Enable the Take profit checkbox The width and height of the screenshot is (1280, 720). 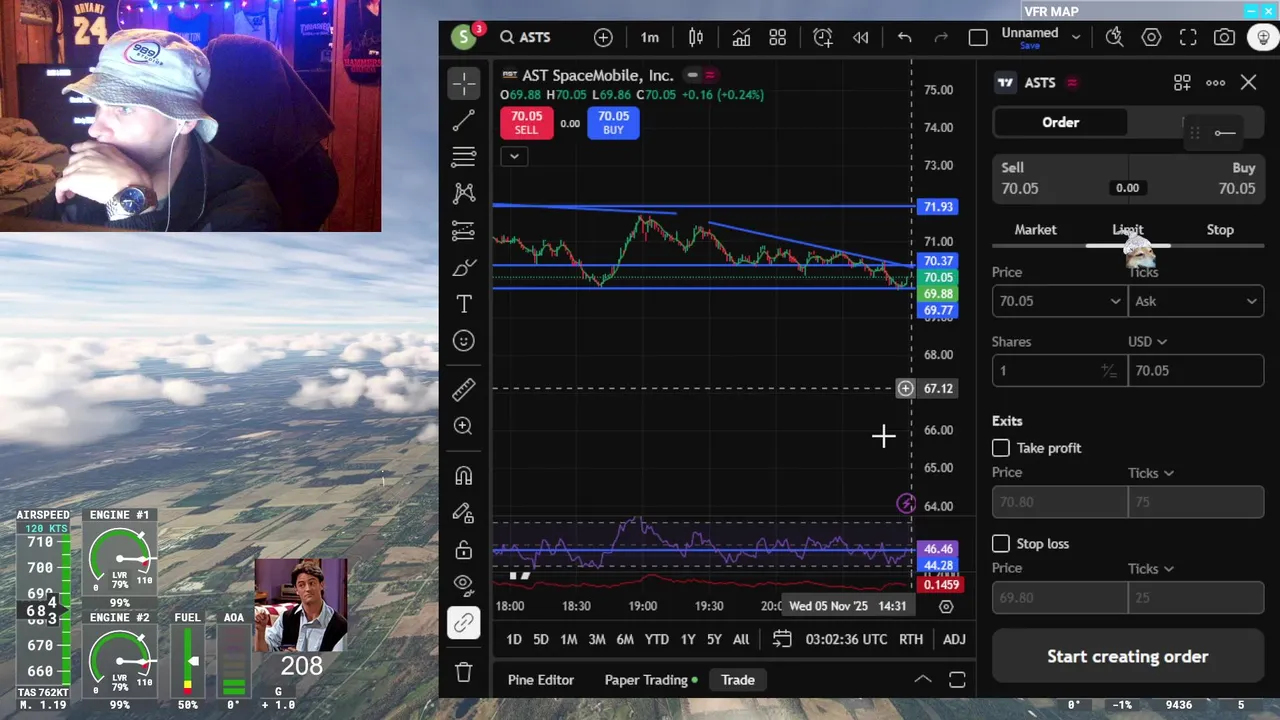[1001, 448]
